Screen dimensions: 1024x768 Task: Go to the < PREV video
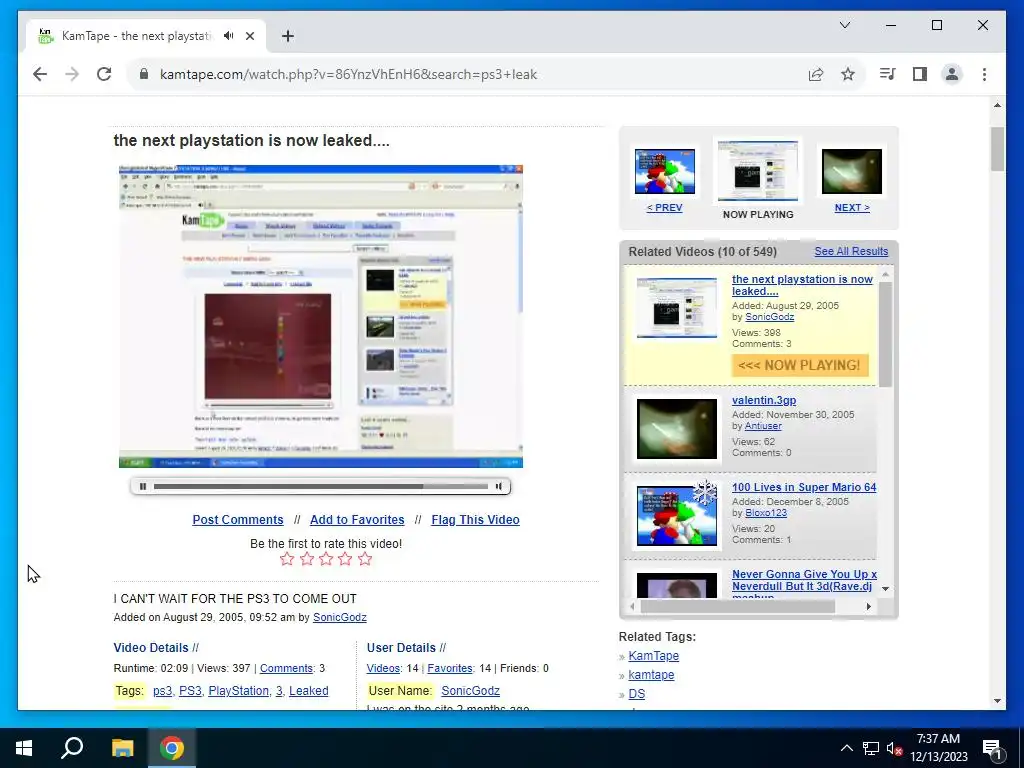pos(664,208)
